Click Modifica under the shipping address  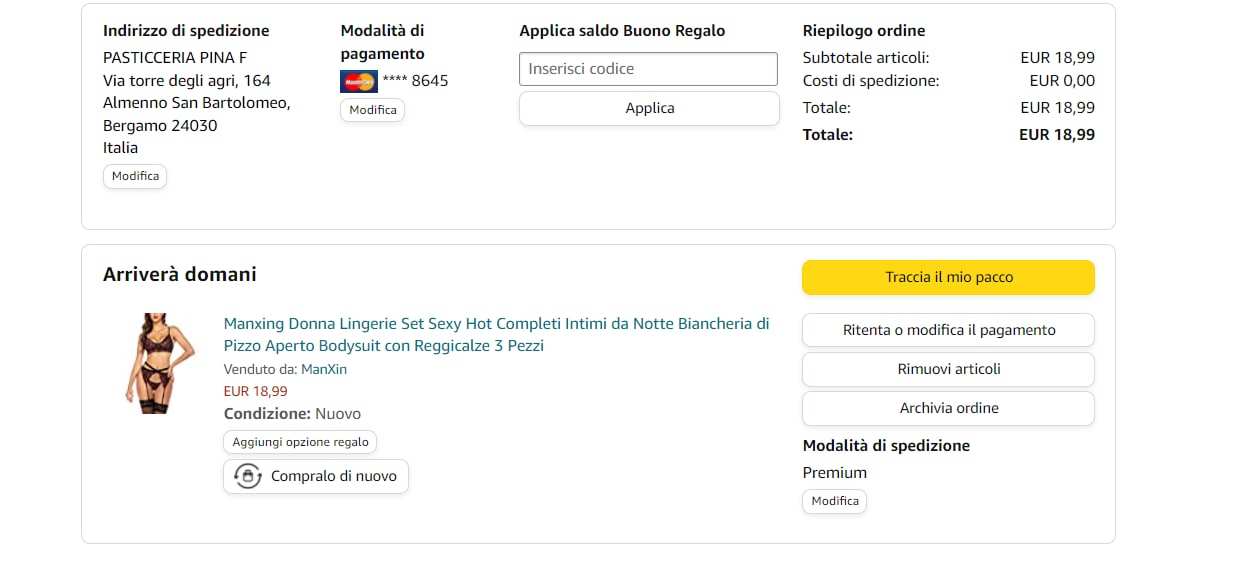pos(135,176)
